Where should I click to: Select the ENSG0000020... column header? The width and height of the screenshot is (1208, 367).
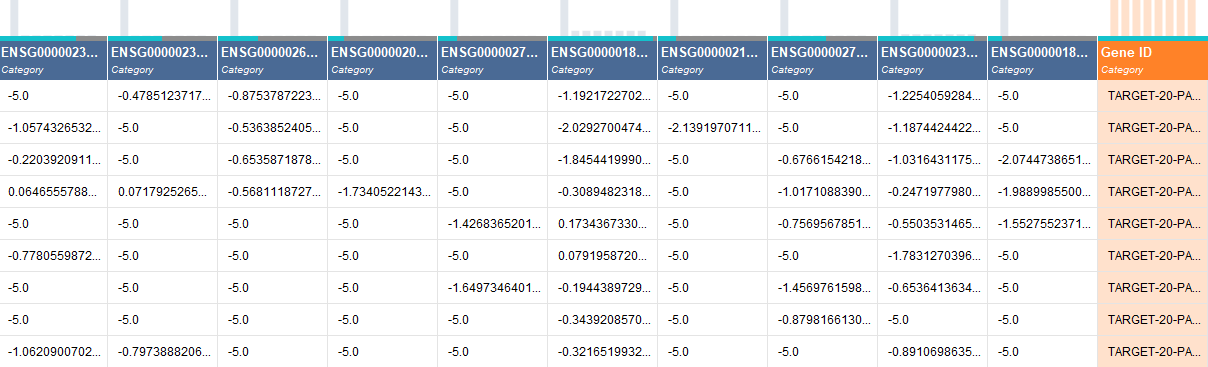[383, 60]
